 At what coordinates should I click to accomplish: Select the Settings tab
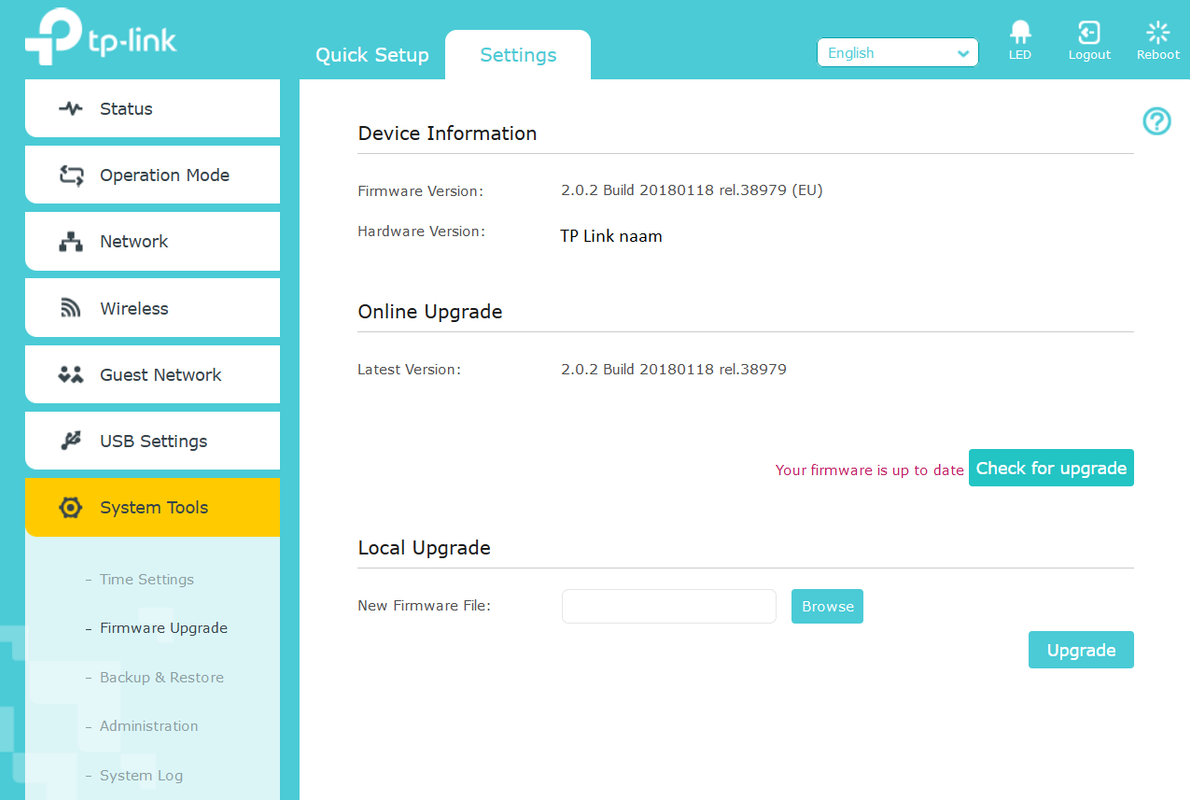pos(518,55)
